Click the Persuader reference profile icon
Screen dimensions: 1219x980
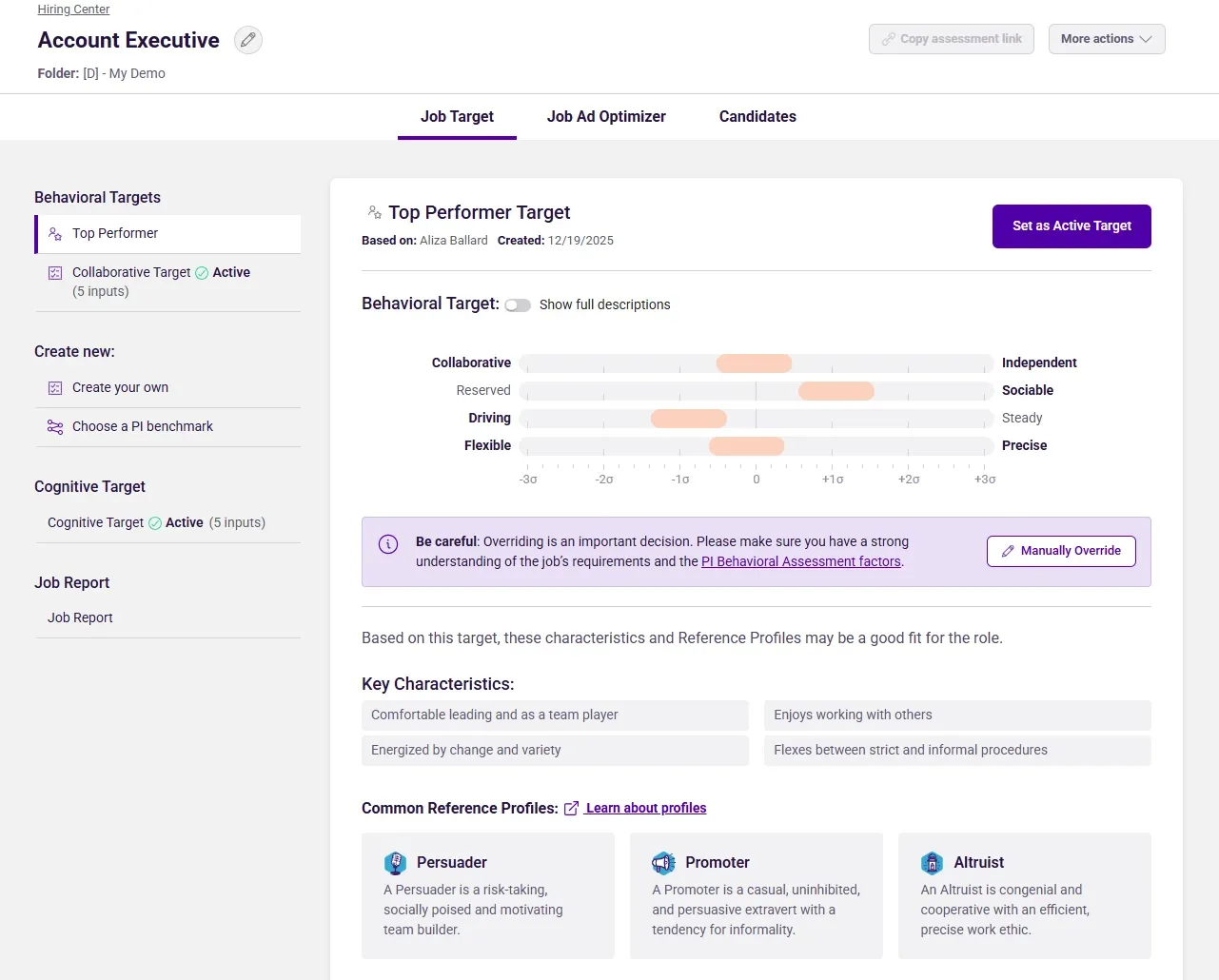(395, 863)
